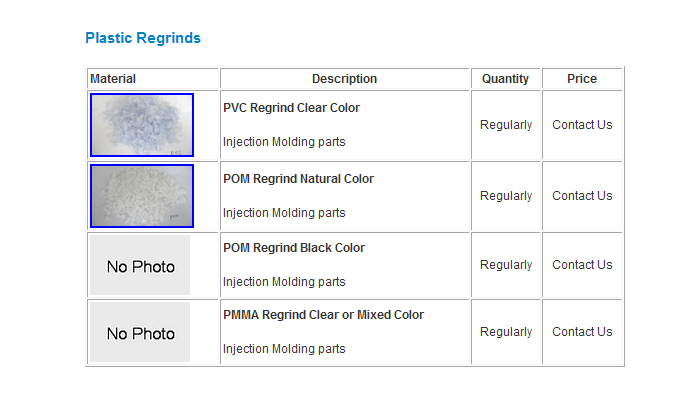The image size is (700, 399).
Task: Click Contact Us for POM Natural Color
Action: click(582, 195)
